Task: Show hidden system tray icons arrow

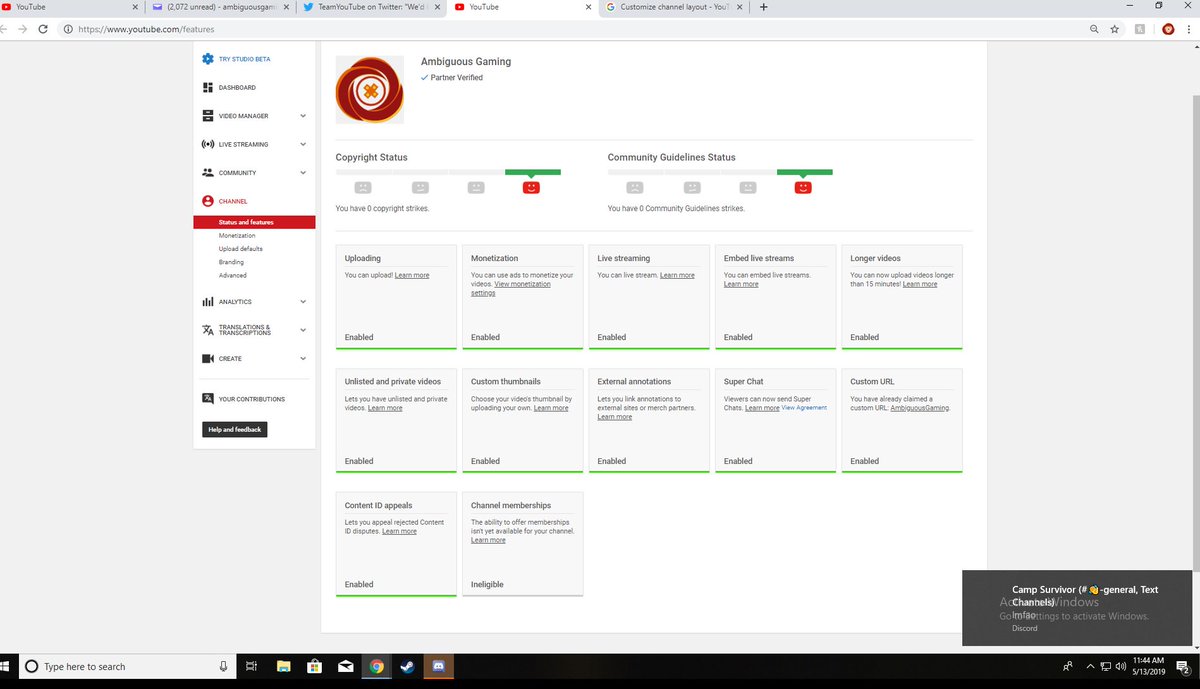Action: 1091,666
